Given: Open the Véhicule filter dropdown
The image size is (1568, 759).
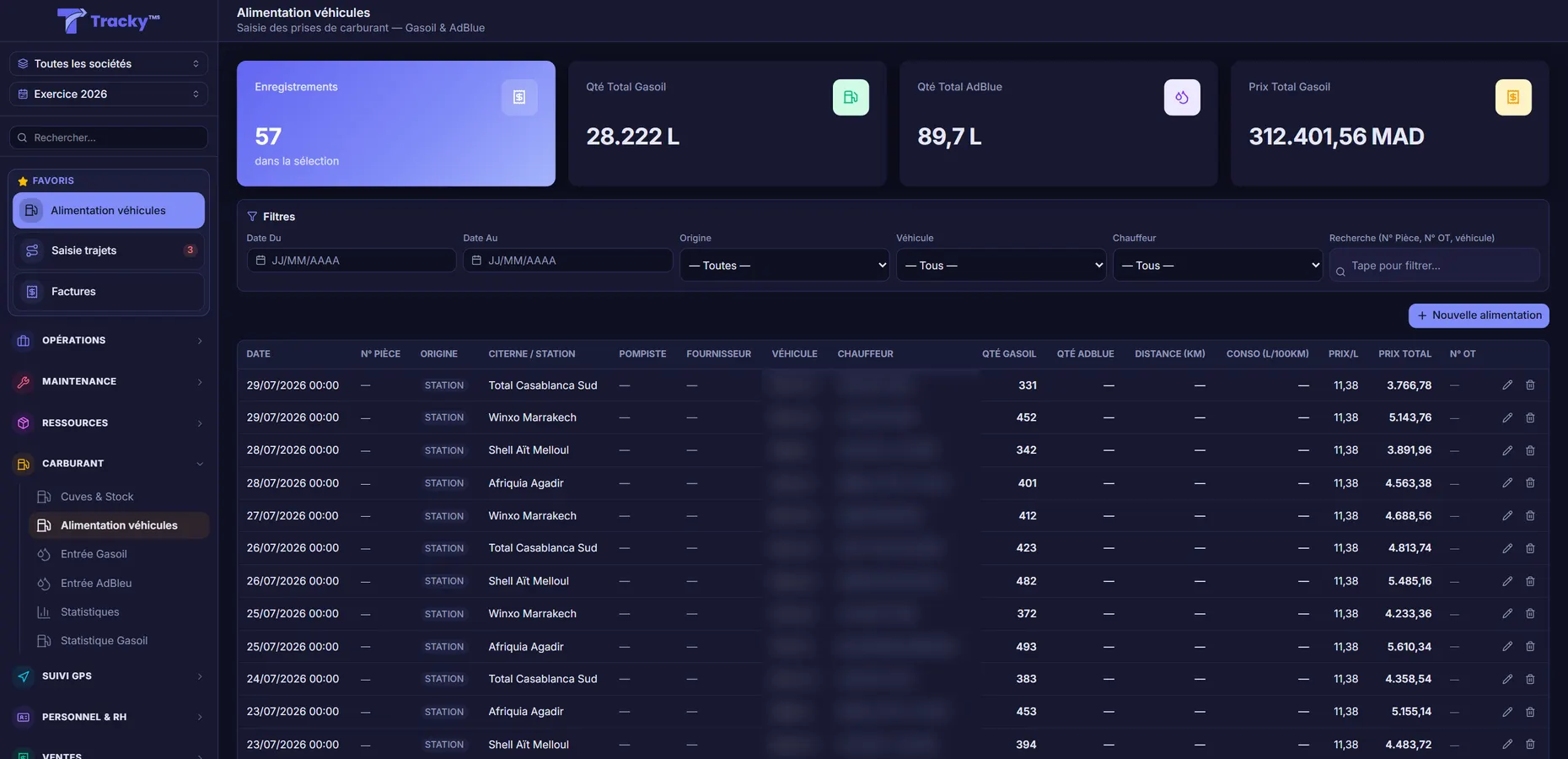Looking at the screenshot, I should [1001, 265].
